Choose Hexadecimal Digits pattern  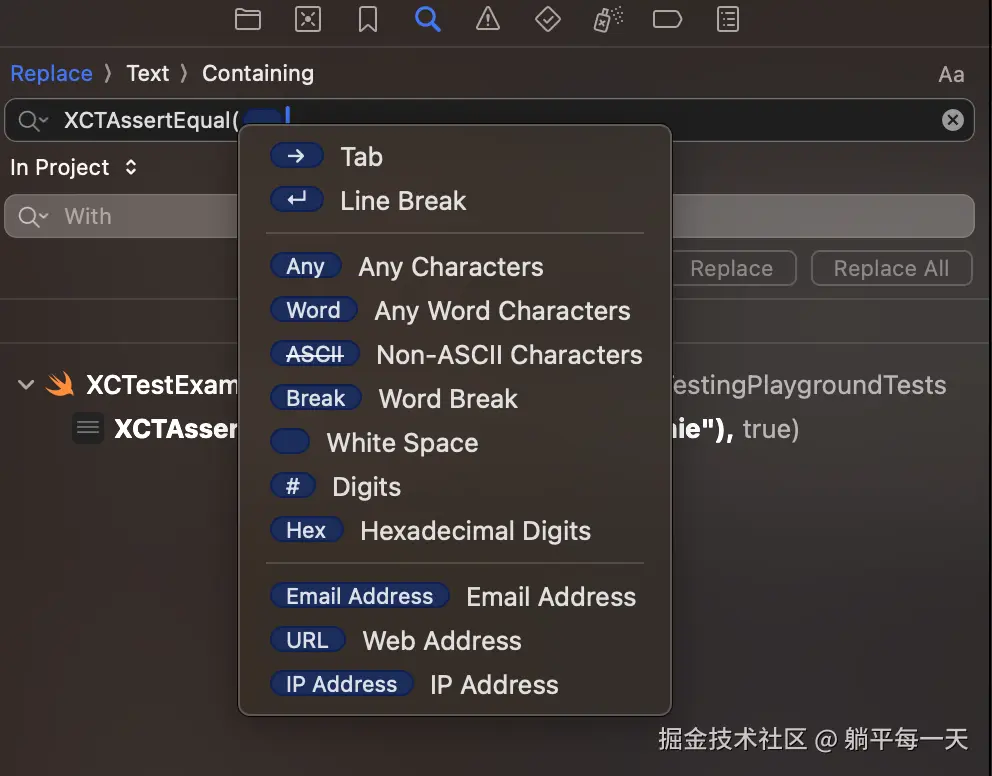pos(454,530)
